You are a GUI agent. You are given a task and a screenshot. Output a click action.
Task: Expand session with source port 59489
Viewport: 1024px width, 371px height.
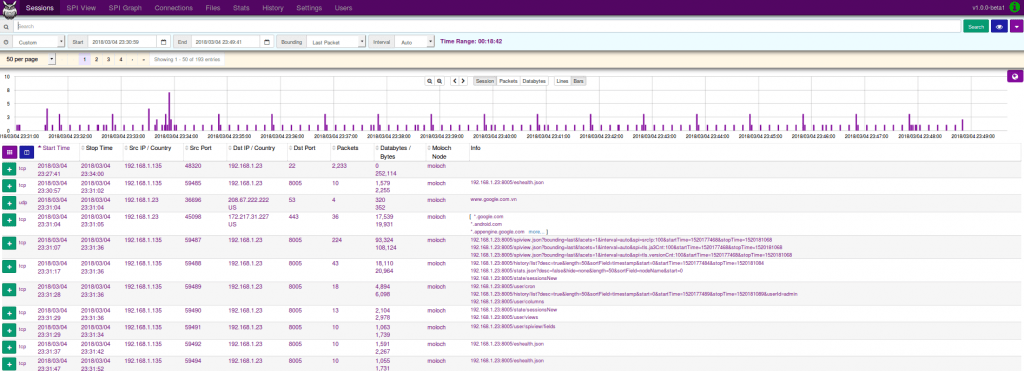9,289
